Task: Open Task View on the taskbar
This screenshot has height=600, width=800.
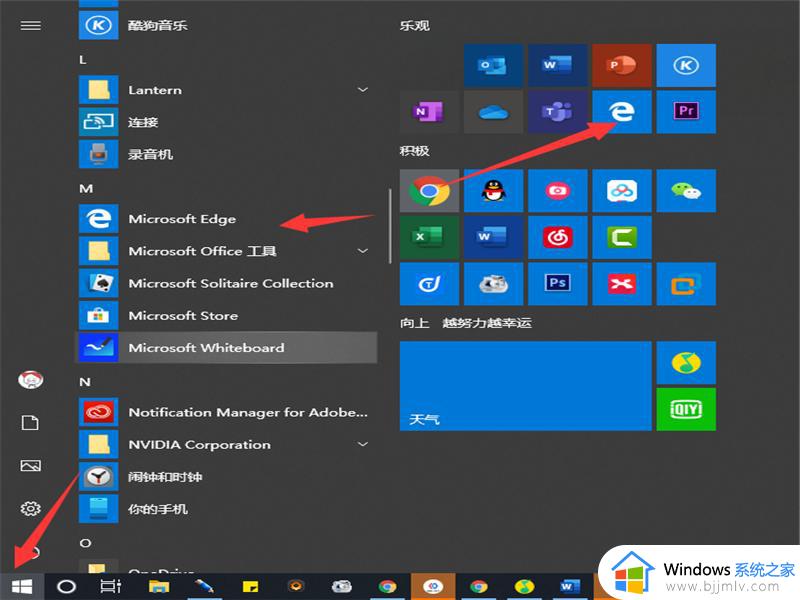Action: [x=110, y=587]
